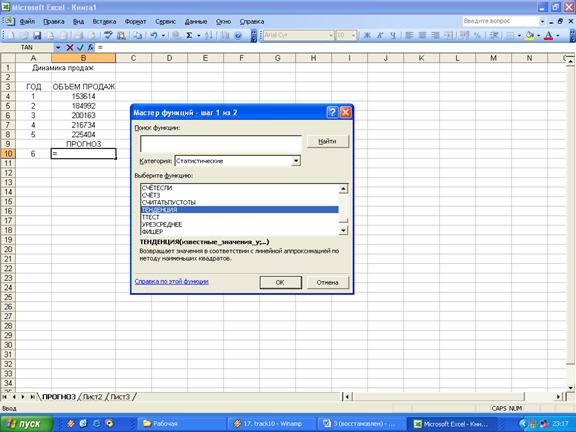Click the Найти button

point(327,141)
